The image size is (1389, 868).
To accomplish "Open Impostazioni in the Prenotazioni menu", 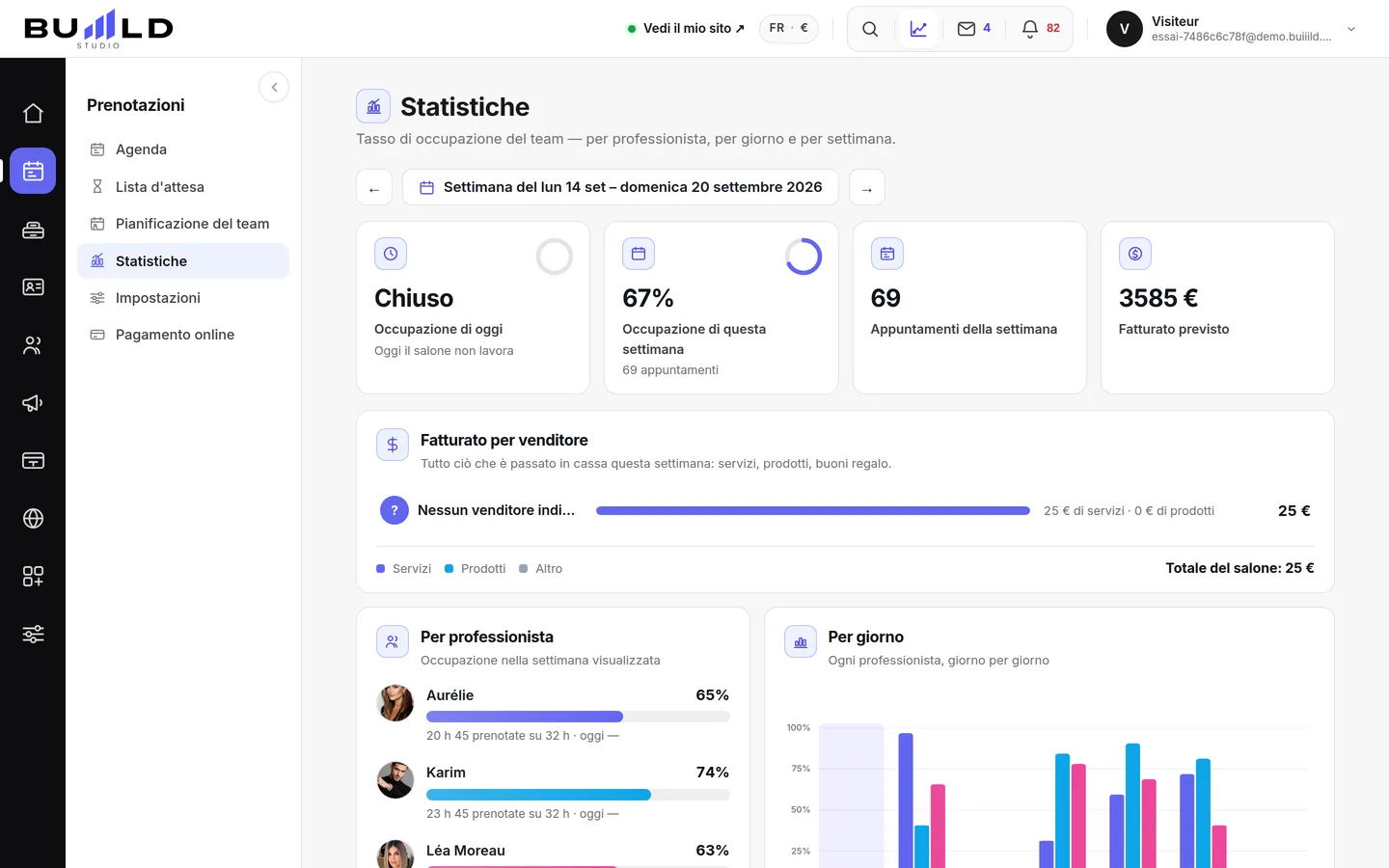I will [x=183, y=298].
